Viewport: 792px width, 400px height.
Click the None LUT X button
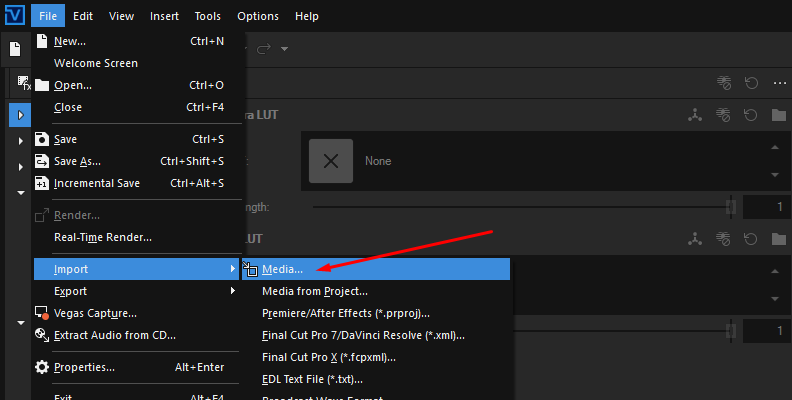point(331,161)
